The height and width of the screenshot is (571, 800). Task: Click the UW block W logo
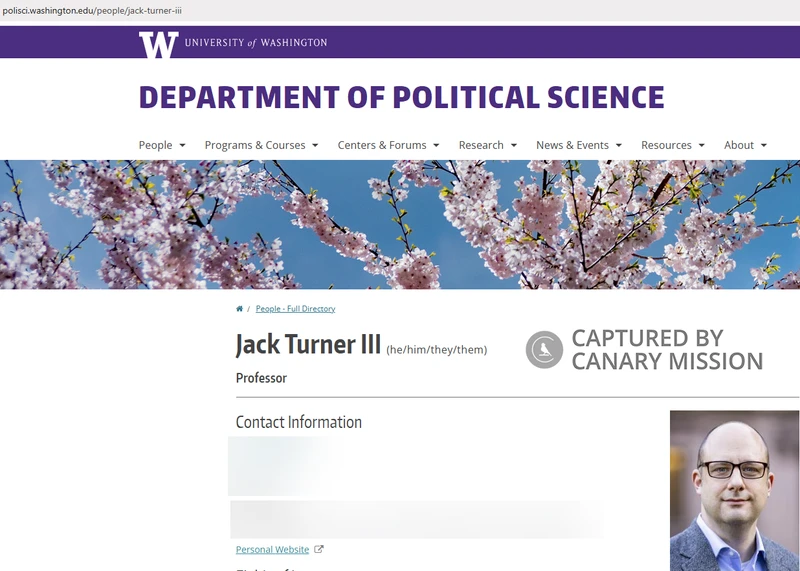coord(158,44)
